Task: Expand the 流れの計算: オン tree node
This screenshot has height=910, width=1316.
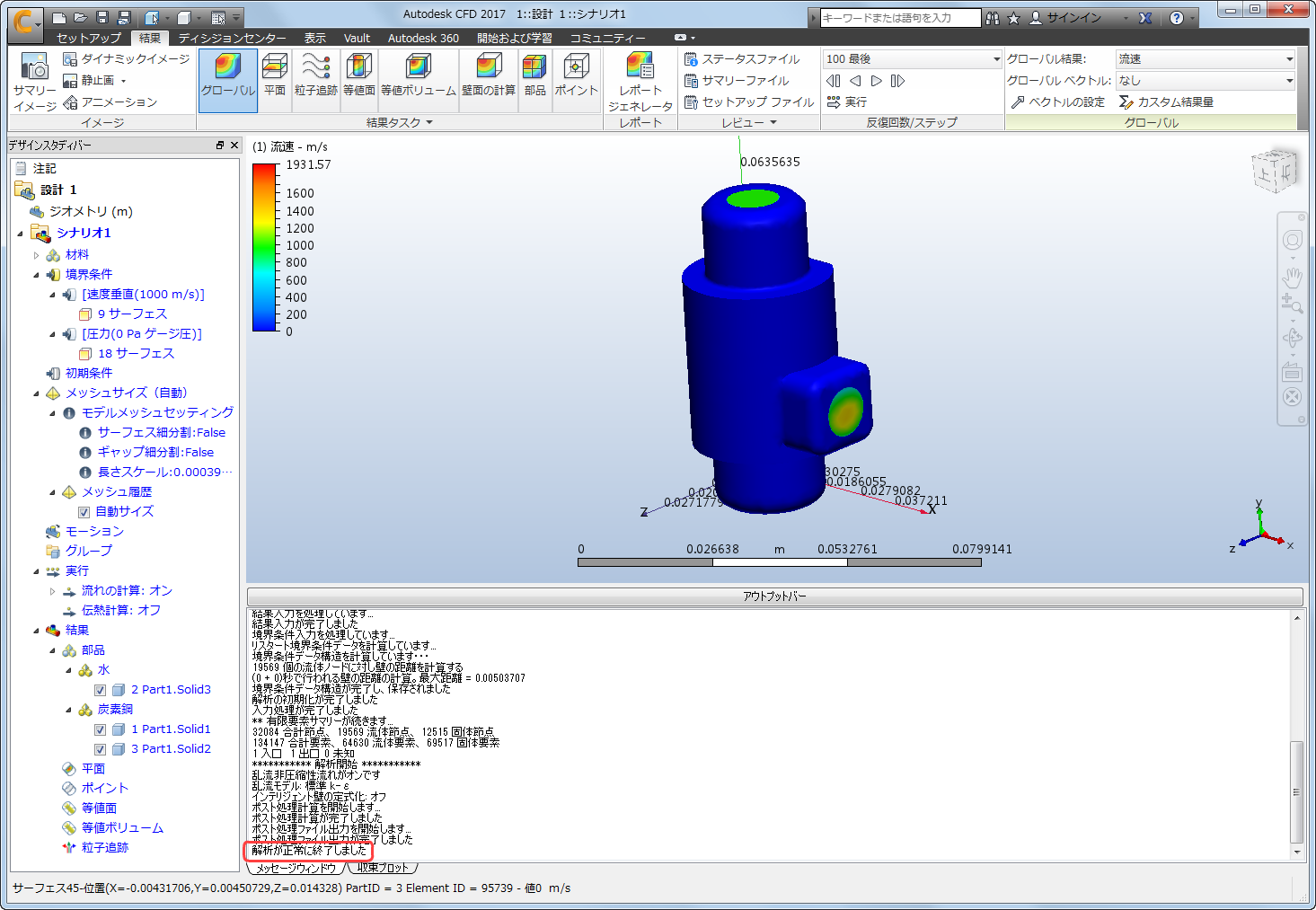Action: pos(53,591)
